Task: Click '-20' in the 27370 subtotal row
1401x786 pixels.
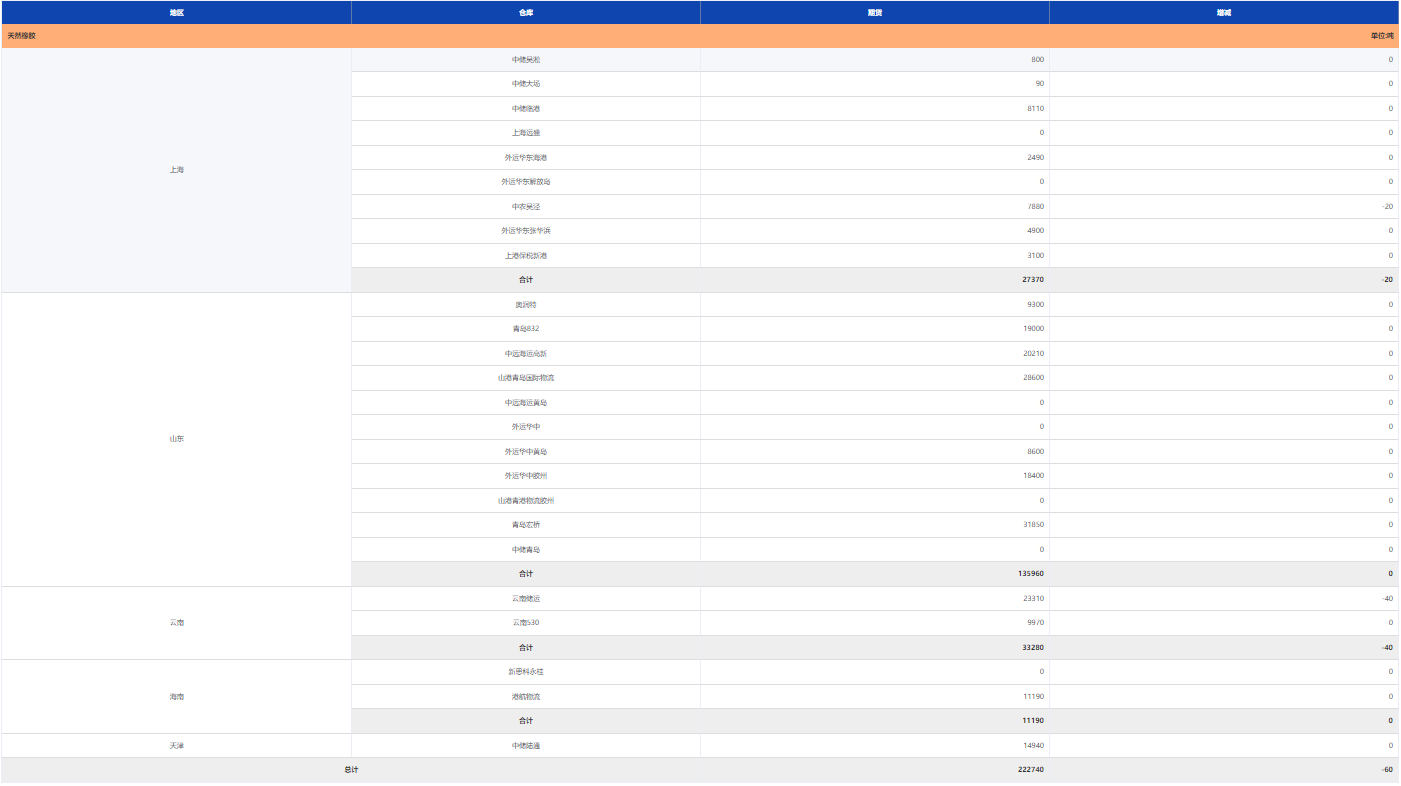Action: 1387,280
